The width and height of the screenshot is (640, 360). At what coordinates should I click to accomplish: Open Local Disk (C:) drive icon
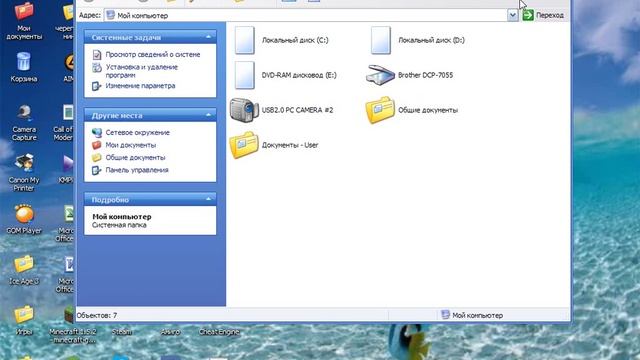[244, 40]
